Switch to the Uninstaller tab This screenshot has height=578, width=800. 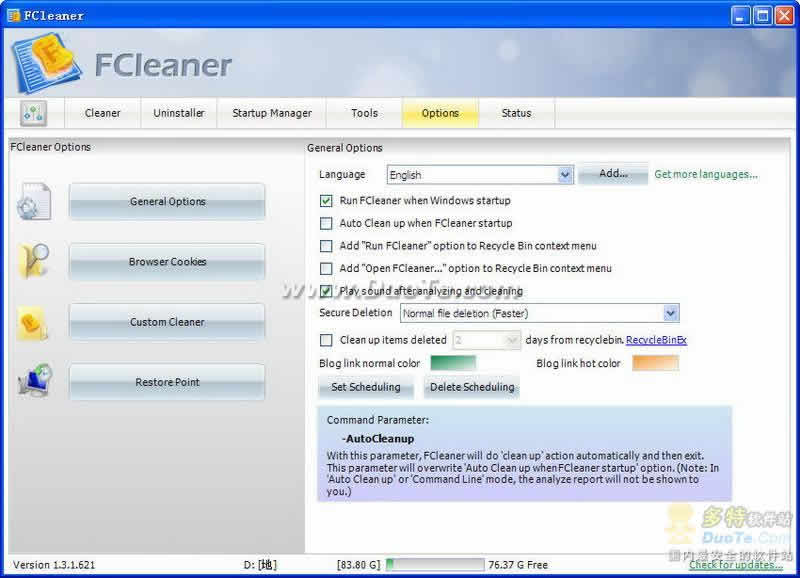[x=179, y=113]
